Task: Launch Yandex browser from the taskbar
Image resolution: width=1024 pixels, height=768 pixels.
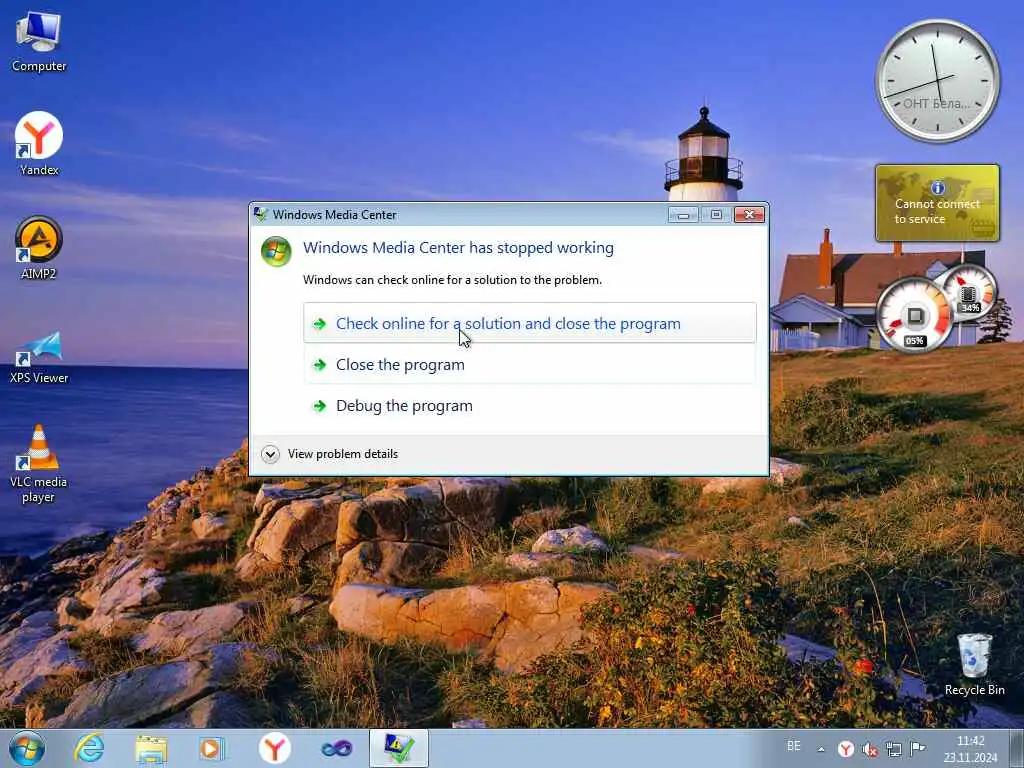Action: tap(274, 748)
